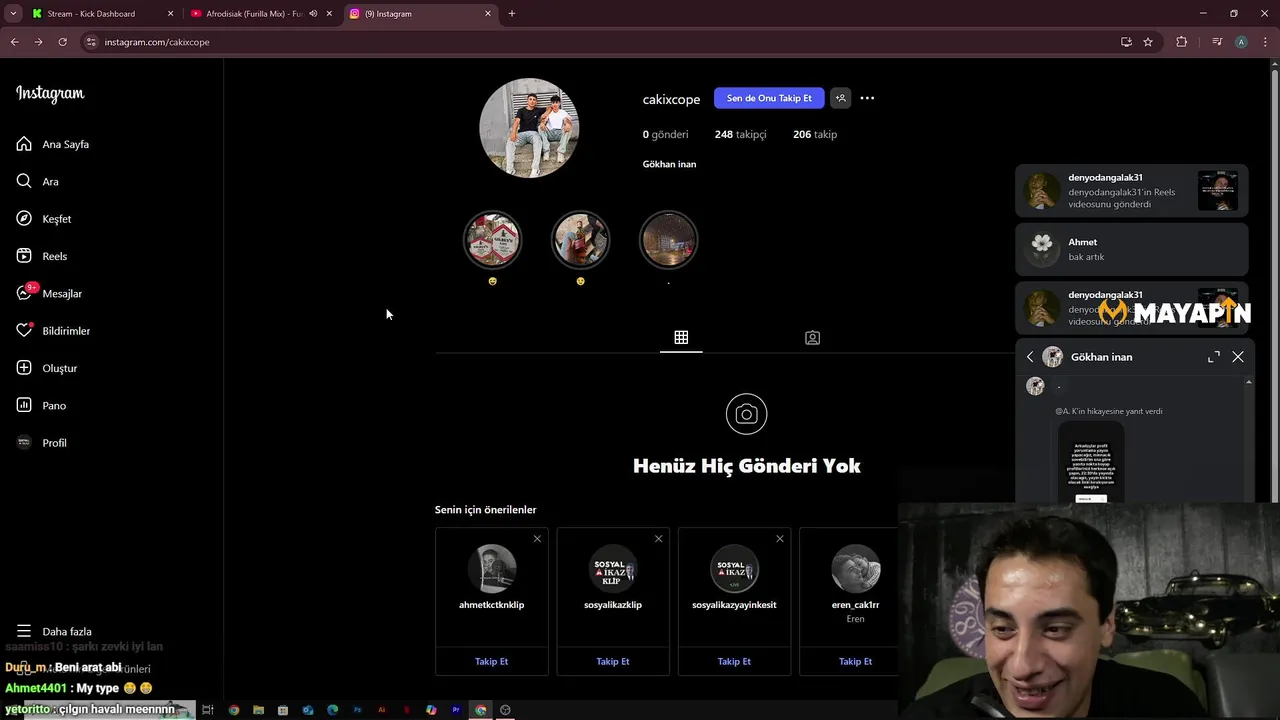Open Pano dashboard
Image resolution: width=1280 pixels, height=720 pixels.
[41, 405]
